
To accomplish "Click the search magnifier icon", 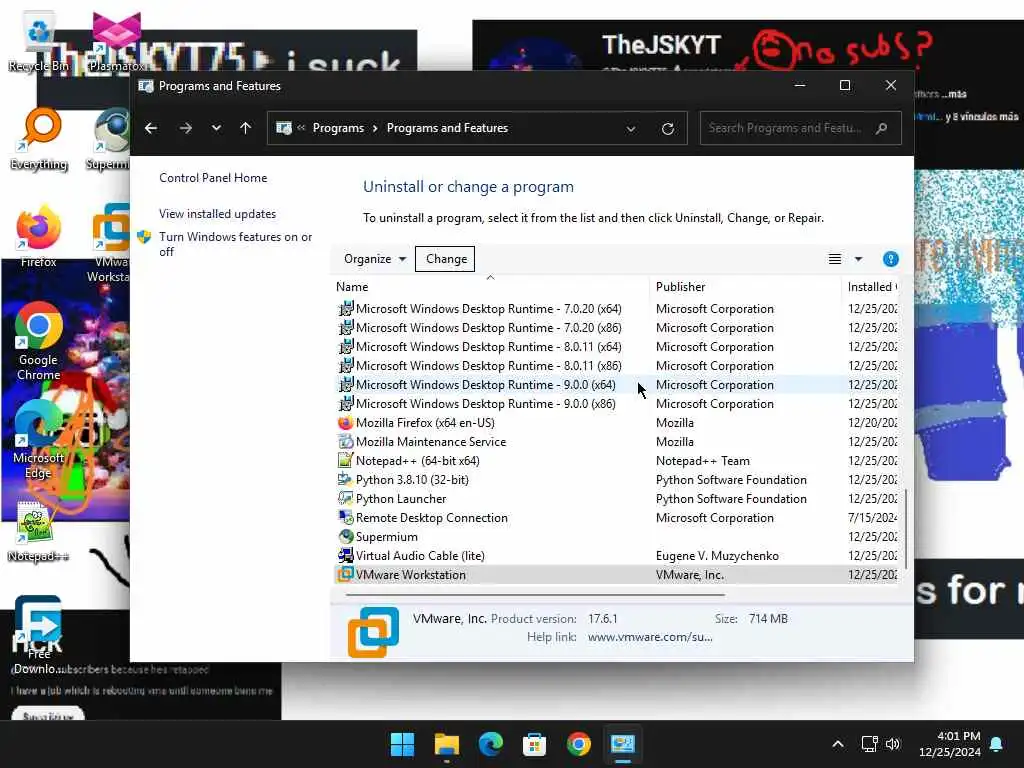I will pos(882,128).
